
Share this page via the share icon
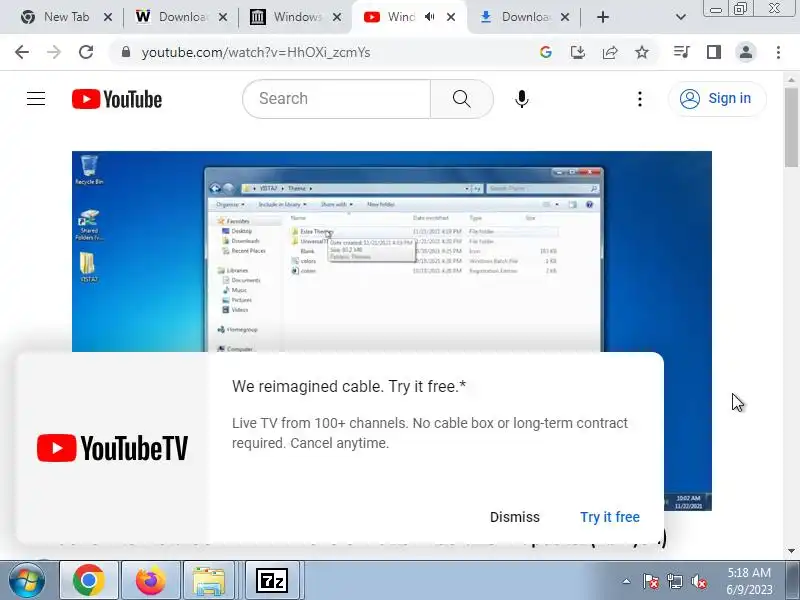coord(610,52)
